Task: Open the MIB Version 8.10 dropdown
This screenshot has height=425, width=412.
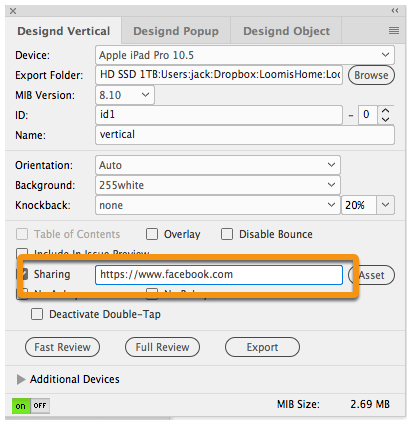Action: pos(125,95)
